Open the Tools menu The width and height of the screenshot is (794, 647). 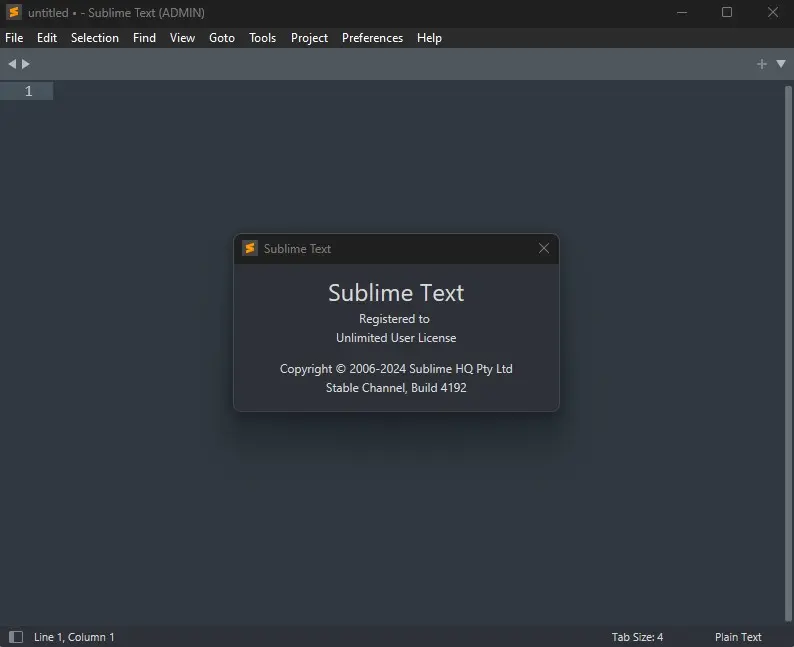click(263, 38)
